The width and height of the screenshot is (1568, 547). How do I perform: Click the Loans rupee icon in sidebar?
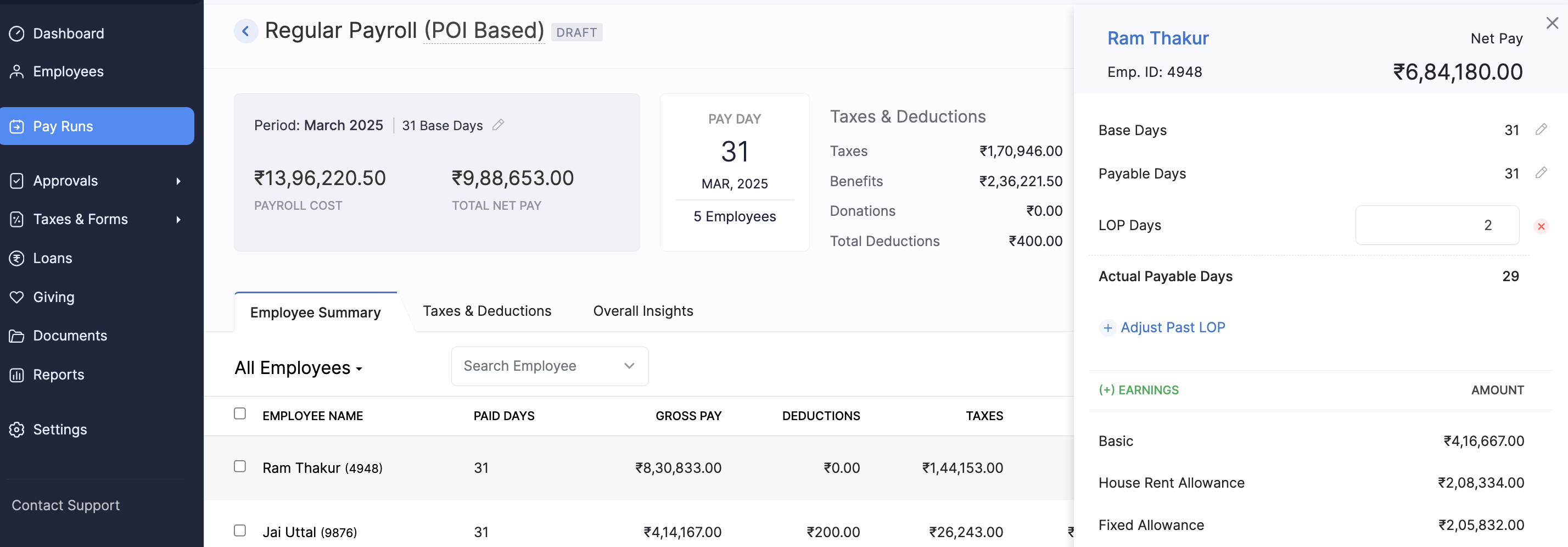pos(17,258)
